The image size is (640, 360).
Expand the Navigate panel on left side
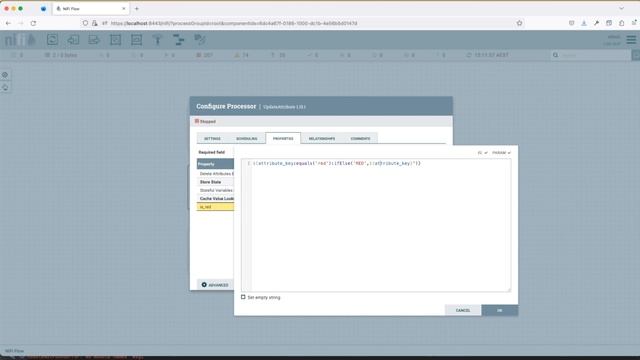point(5,75)
